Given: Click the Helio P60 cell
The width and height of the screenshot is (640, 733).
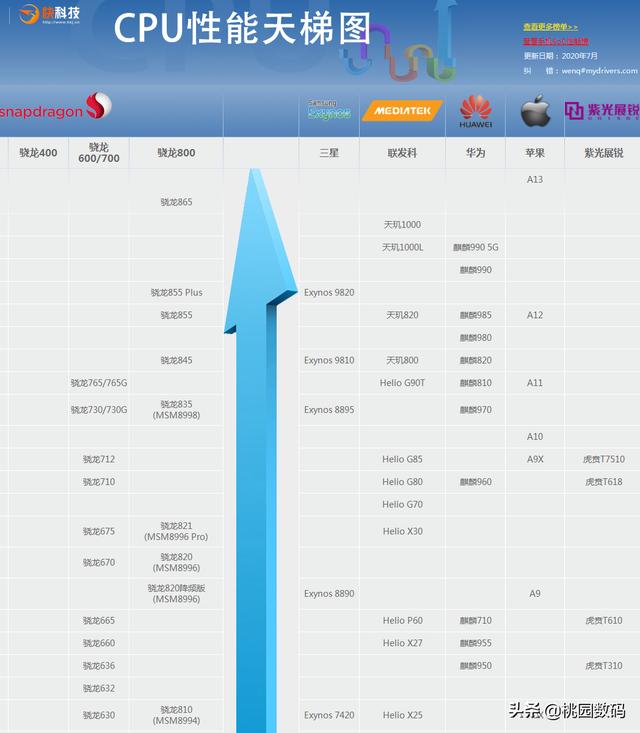Looking at the screenshot, I should pyautogui.click(x=402, y=621).
